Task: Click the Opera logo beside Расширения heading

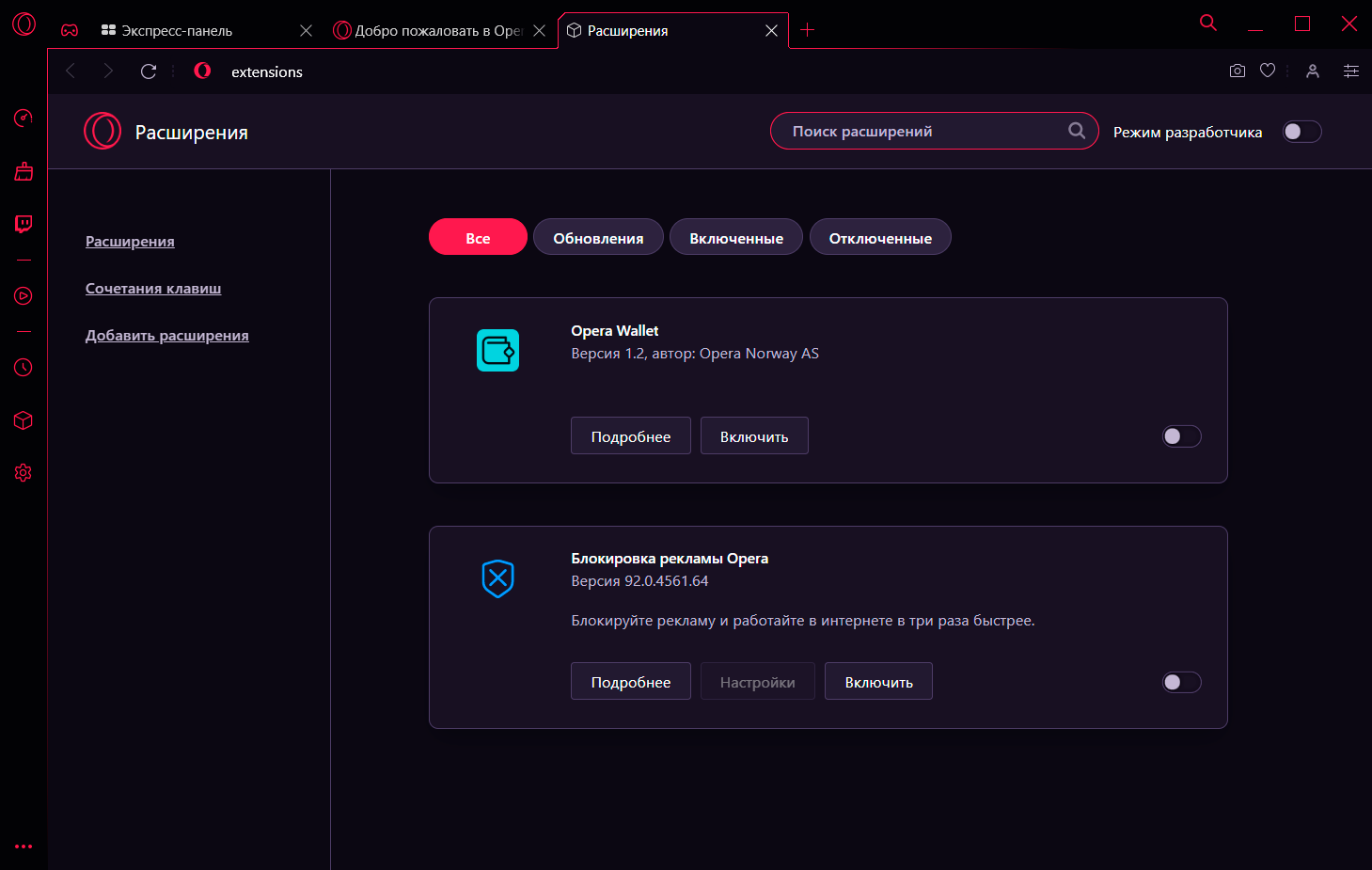Action: click(x=103, y=132)
